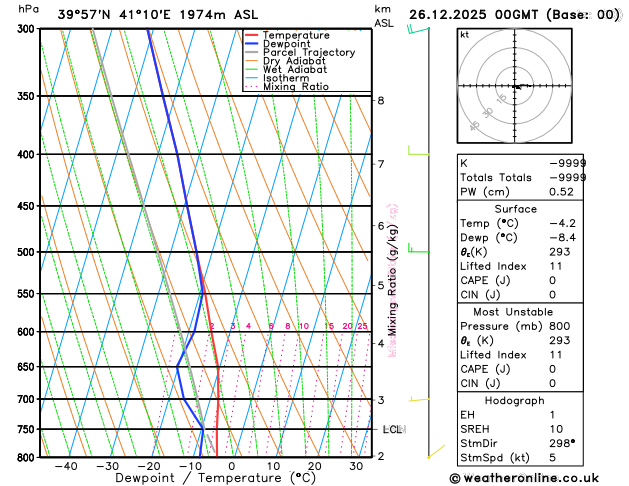Click the Mixing Ratio (g/kg) vertical axis title
Screen dimensions: 629x486
click(x=392, y=280)
